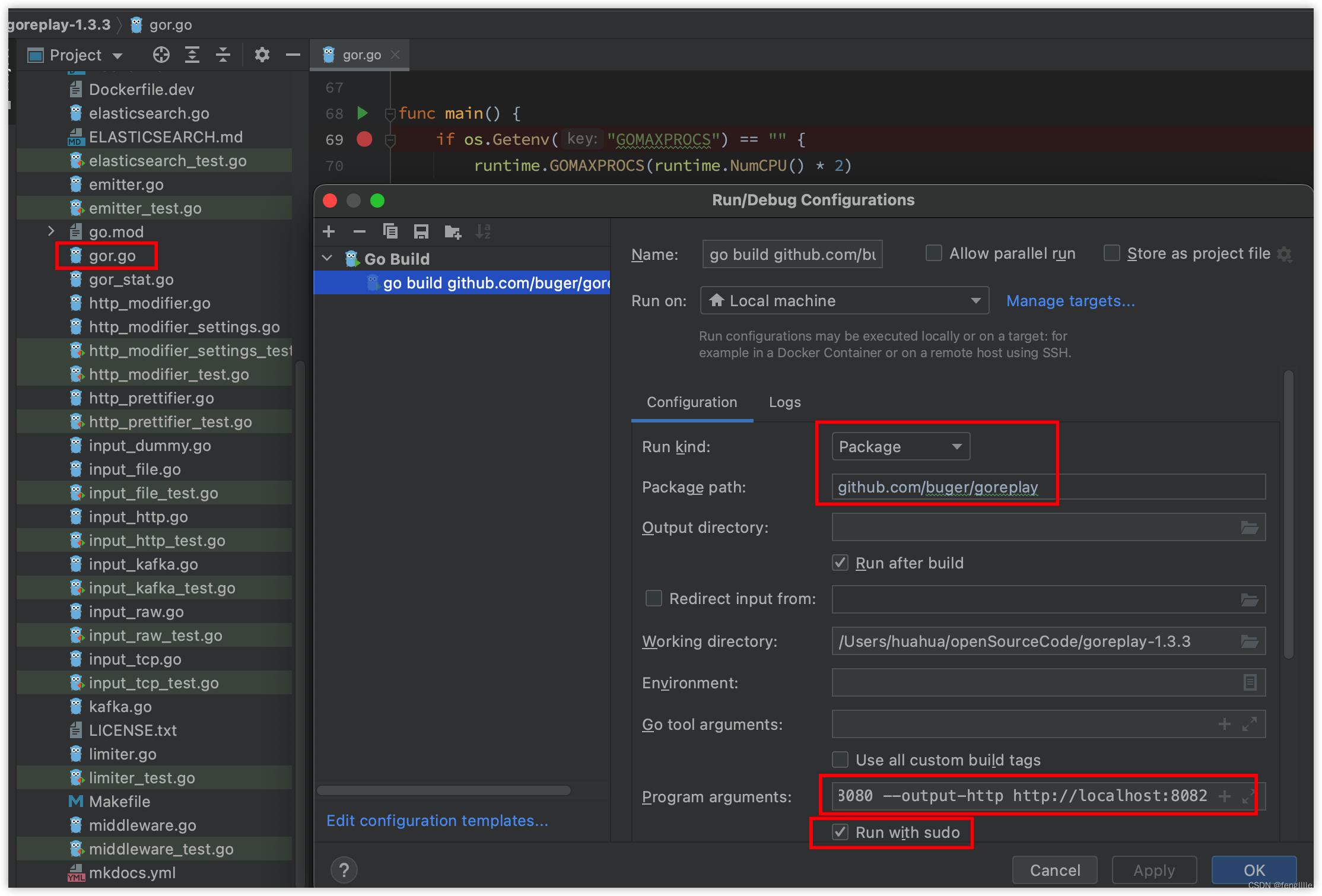This screenshot has width=1322, height=896.
Task: Click the Collapse All icon in Project panel
Action: click(x=223, y=55)
